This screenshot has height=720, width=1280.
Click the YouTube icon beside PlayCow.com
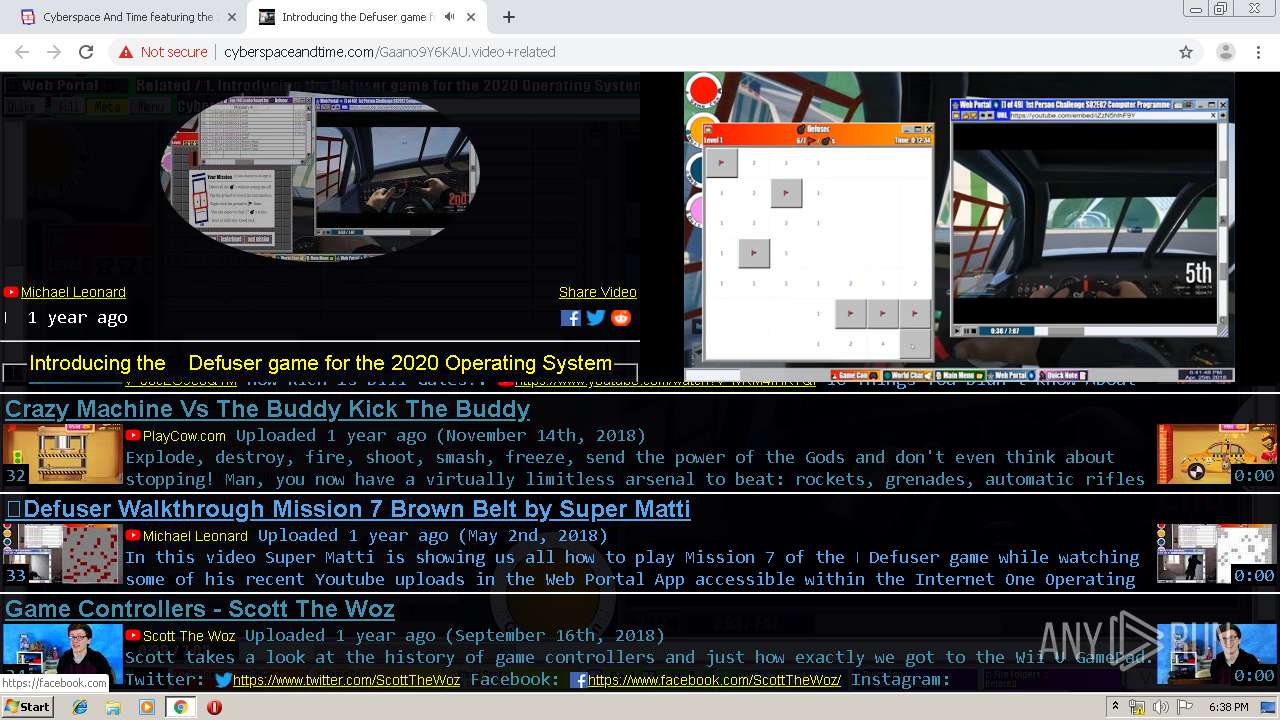coord(133,436)
